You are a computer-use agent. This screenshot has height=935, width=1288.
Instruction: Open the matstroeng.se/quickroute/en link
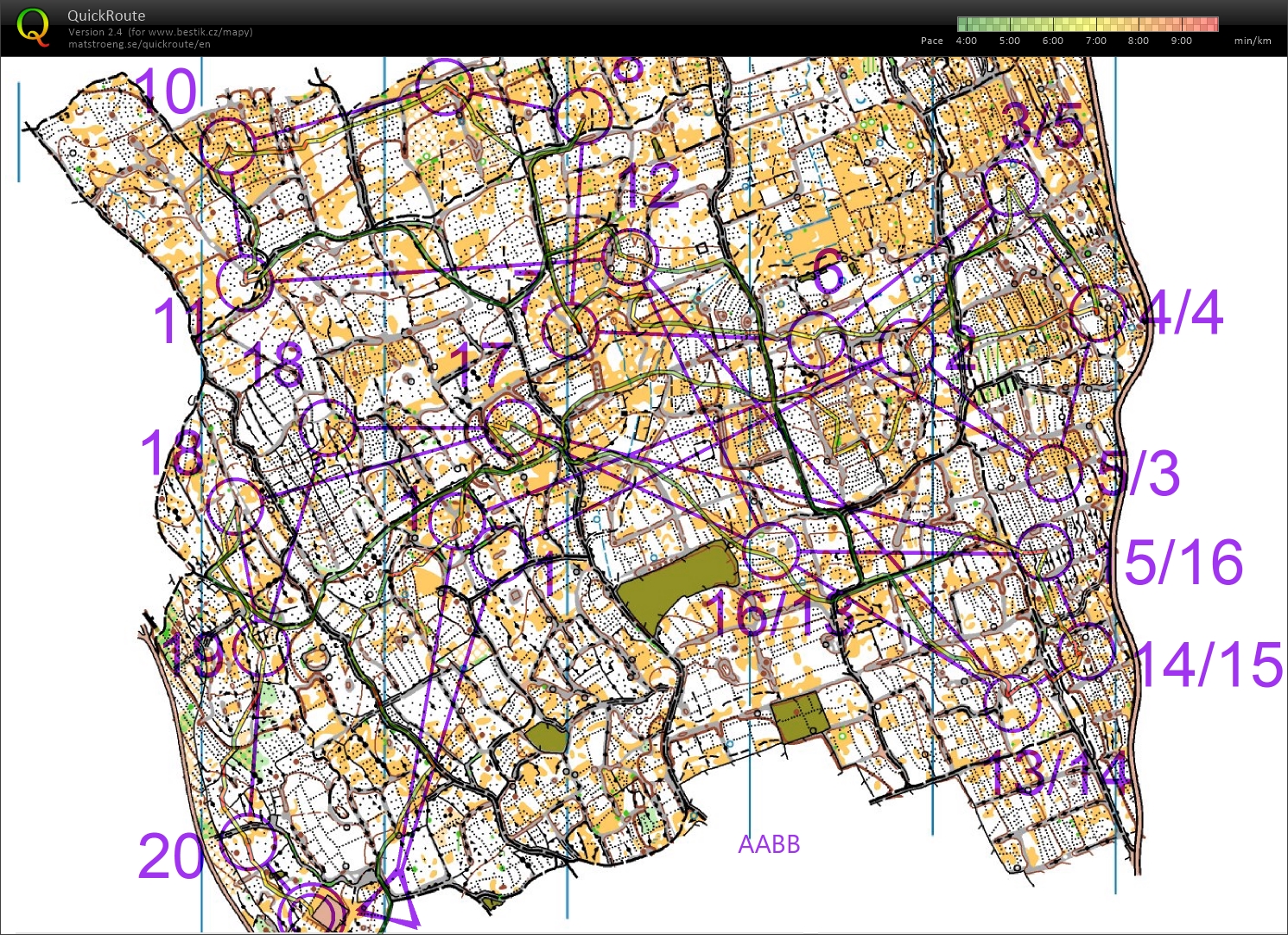(139, 44)
